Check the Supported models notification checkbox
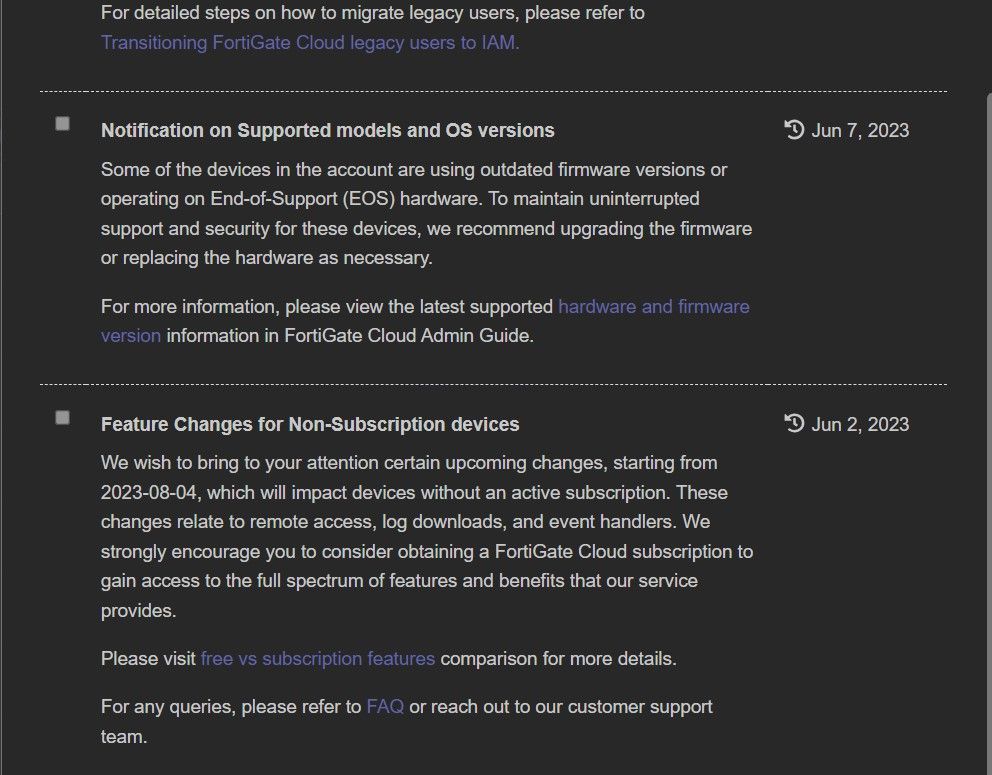This screenshot has width=992, height=775. click(63, 124)
